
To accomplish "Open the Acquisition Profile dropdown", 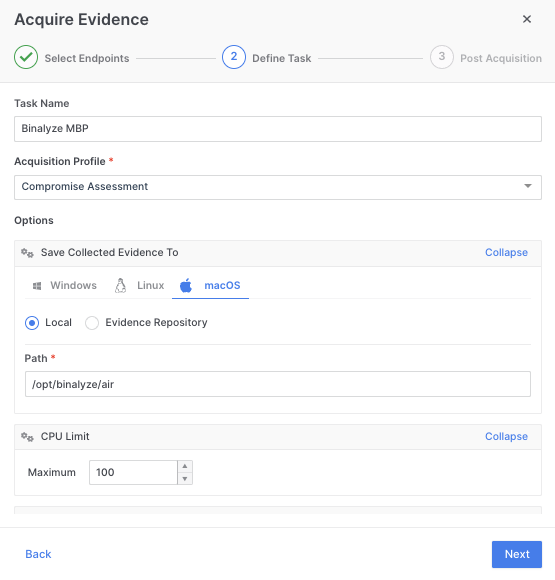I will [278, 187].
